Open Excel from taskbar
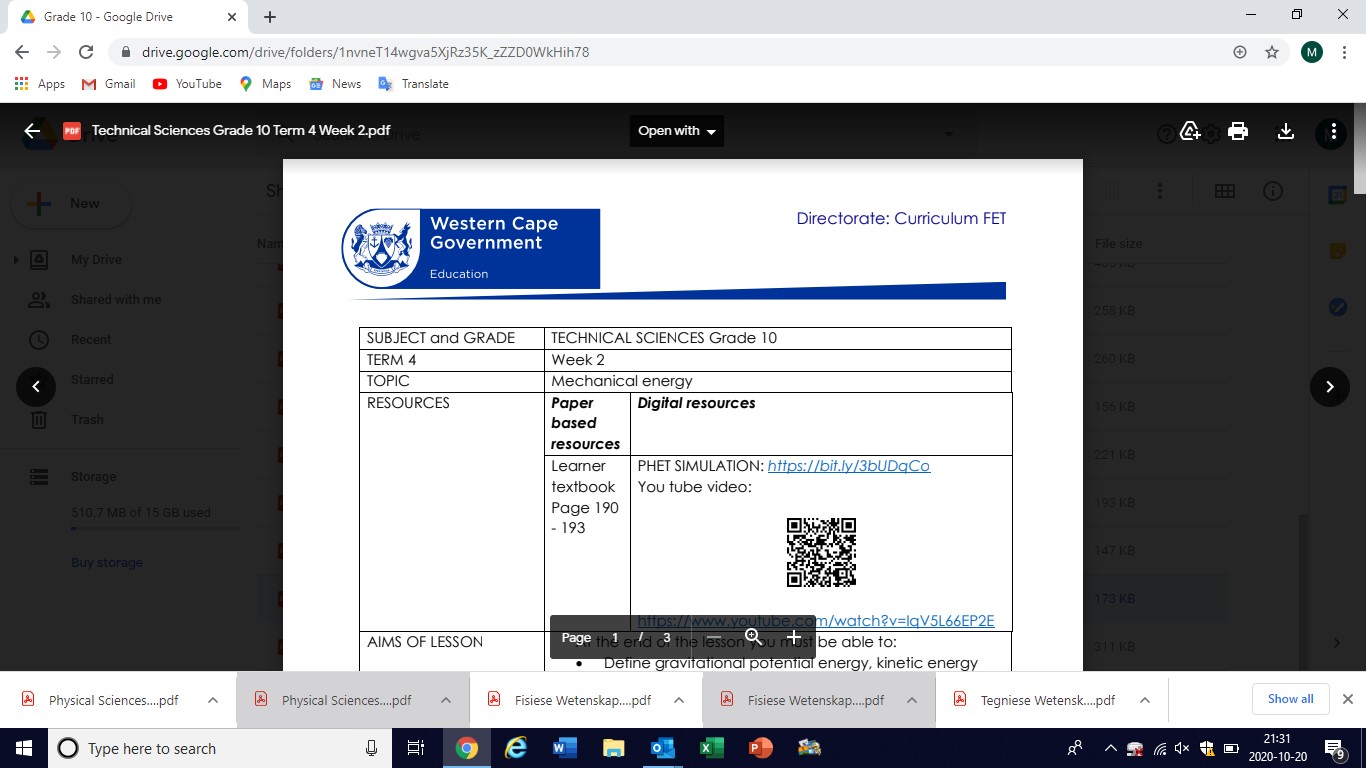The image size is (1366, 768). 711,748
